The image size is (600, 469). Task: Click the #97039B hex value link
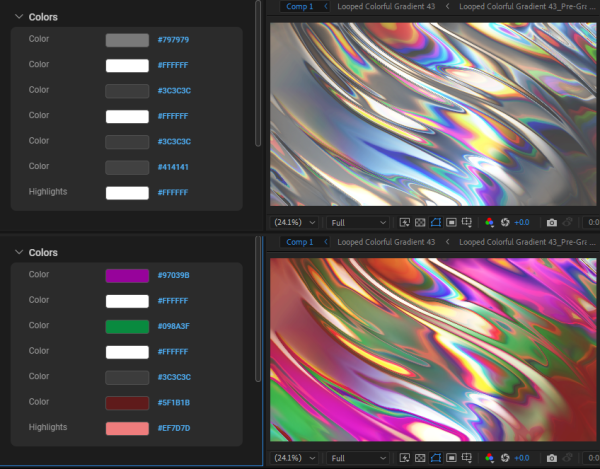(x=174, y=275)
